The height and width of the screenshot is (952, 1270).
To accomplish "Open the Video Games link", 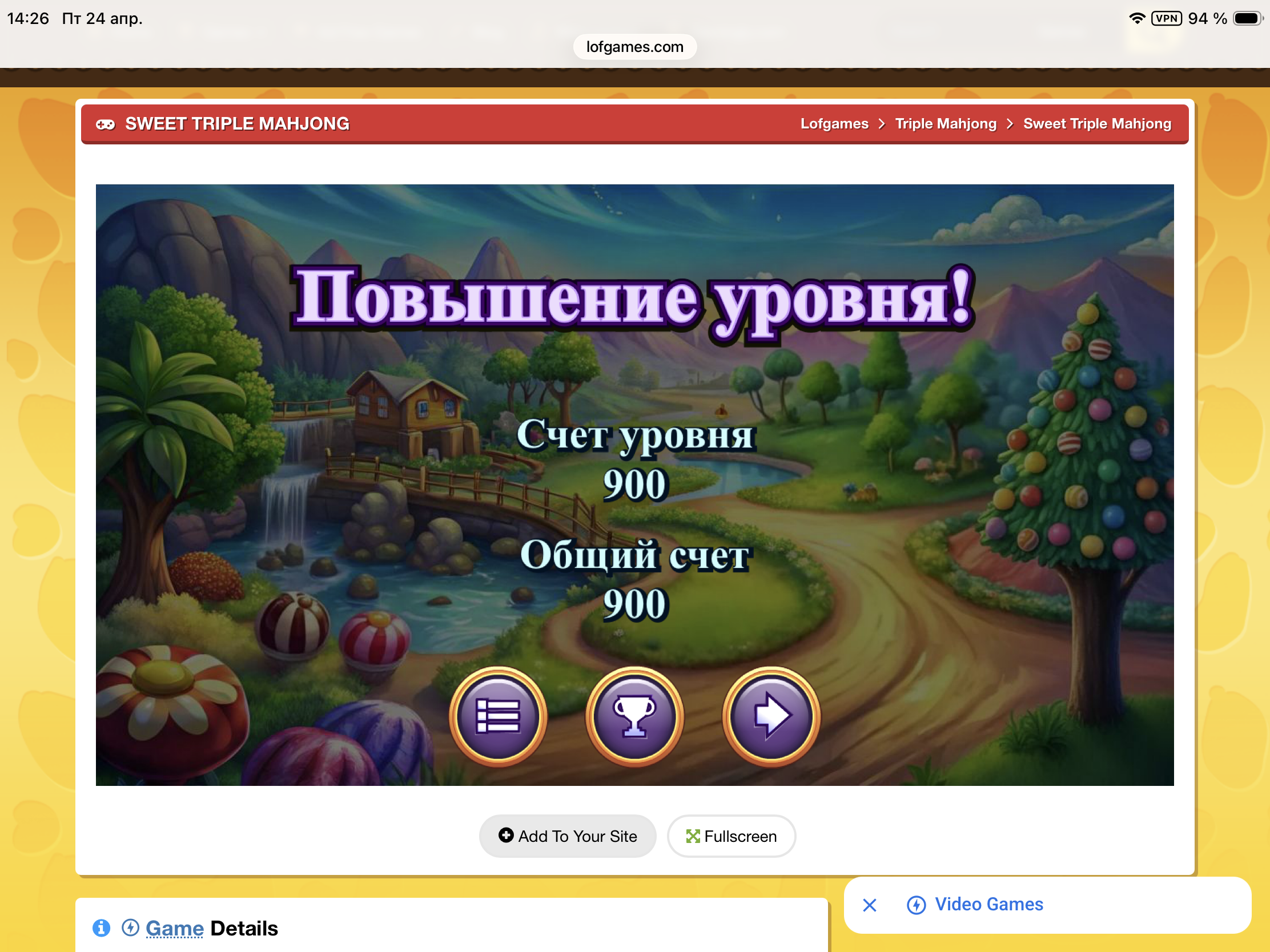I will point(988,905).
